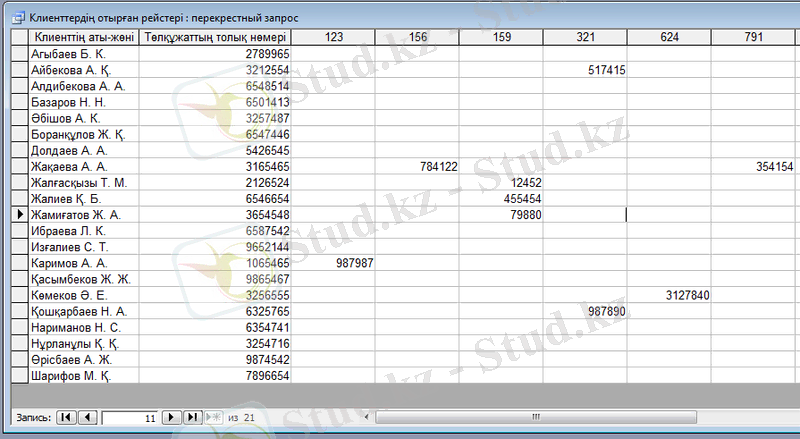Click passport number 6354741
The width and height of the screenshot is (800, 439).
(215, 327)
